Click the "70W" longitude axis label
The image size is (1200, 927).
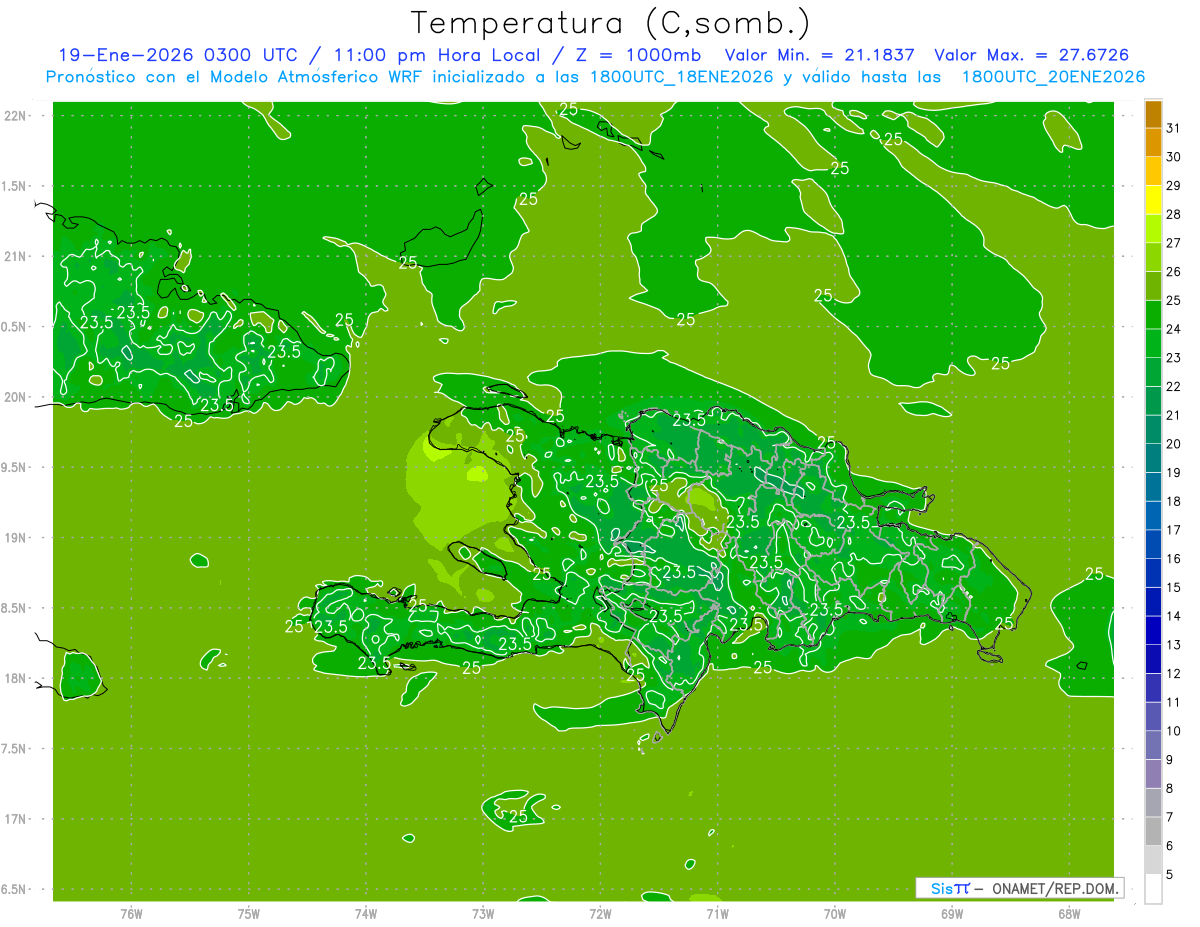point(835,915)
